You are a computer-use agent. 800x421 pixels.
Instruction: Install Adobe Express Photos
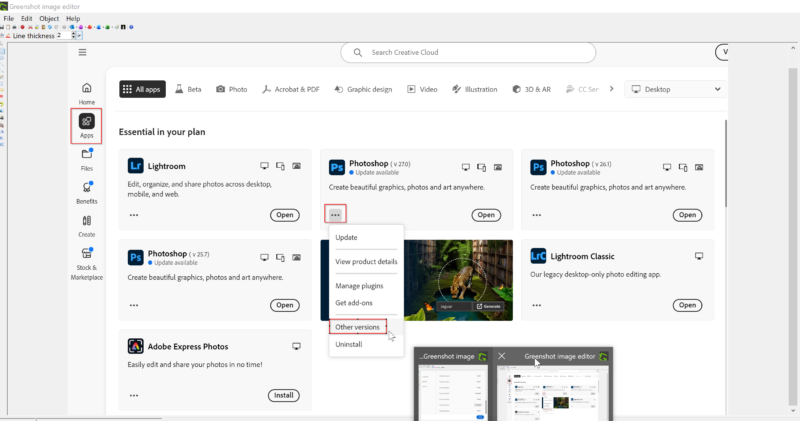click(284, 395)
